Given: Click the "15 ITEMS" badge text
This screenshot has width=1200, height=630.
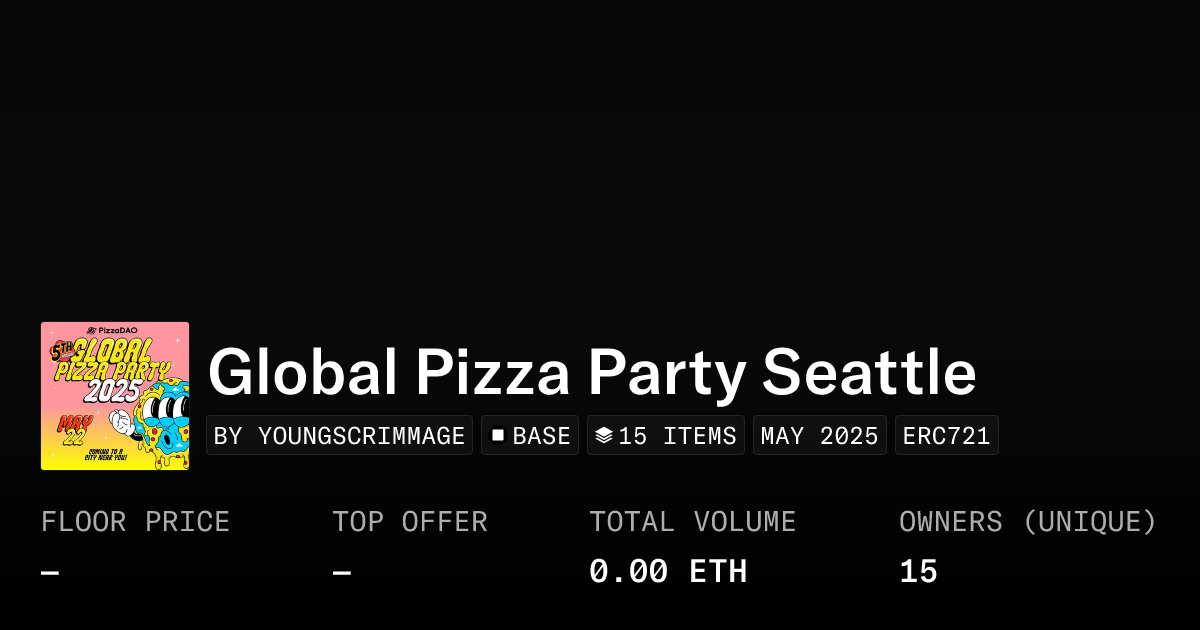Looking at the screenshot, I should pyautogui.click(x=677, y=436).
